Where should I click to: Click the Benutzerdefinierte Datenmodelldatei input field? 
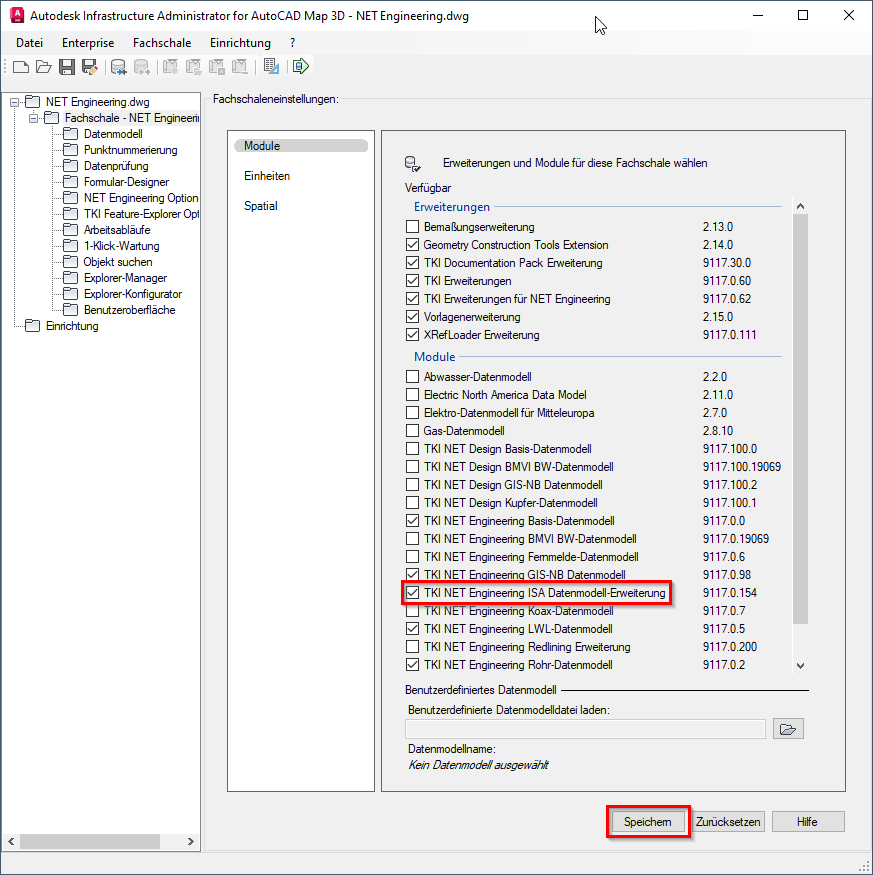(x=585, y=729)
